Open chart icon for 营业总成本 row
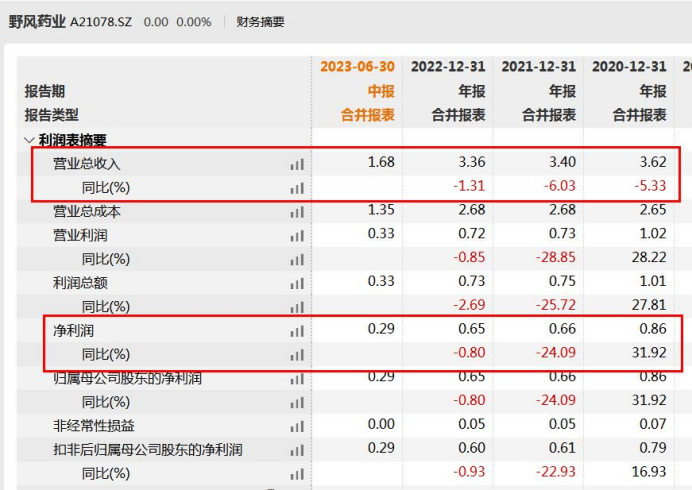The width and height of the screenshot is (692, 490). [x=297, y=212]
